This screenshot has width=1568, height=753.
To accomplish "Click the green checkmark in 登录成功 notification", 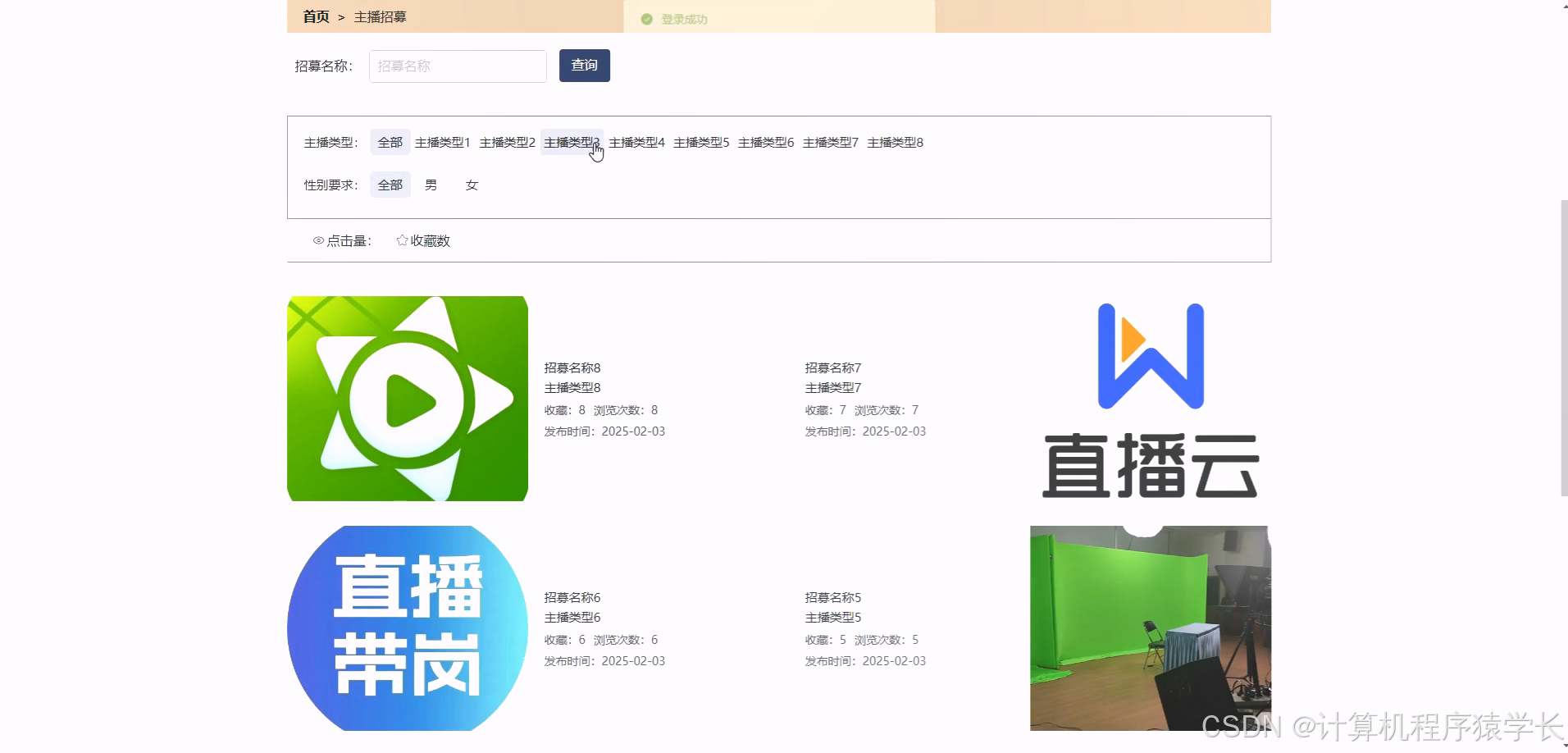I will [647, 17].
